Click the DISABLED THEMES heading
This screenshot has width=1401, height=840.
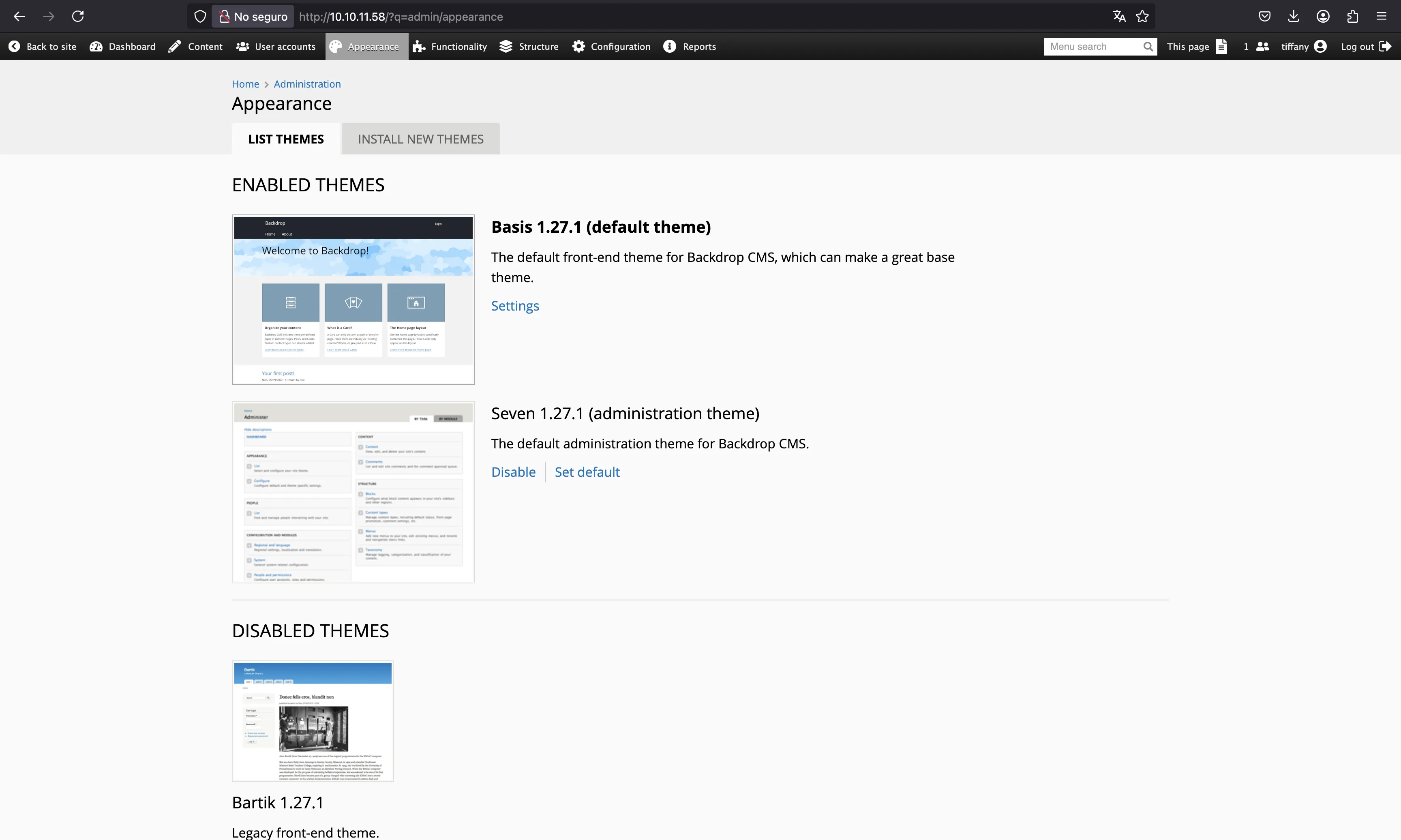pyautogui.click(x=311, y=631)
